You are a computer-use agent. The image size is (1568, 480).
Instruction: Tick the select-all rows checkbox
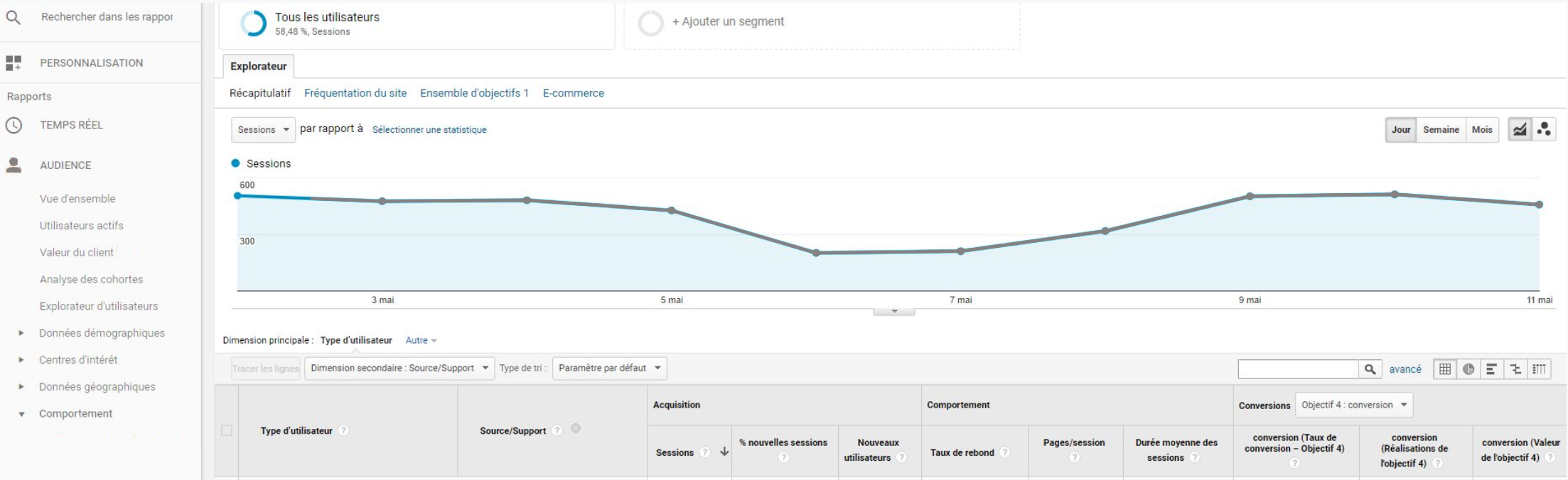pyautogui.click(x=227, y=430)
